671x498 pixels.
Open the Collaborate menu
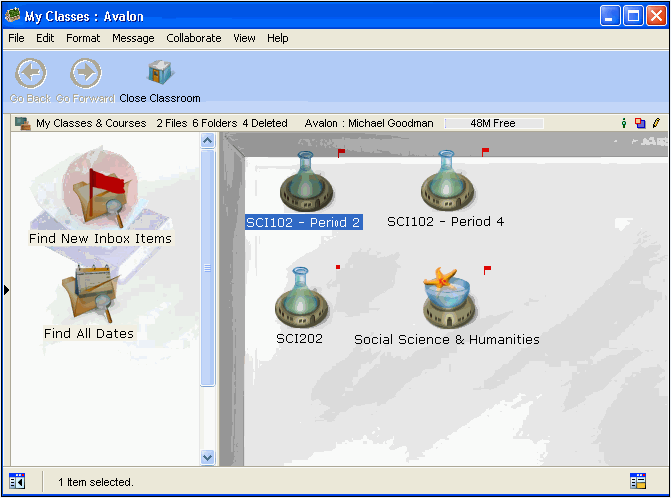pyautogui.click(x=194, y=38)
